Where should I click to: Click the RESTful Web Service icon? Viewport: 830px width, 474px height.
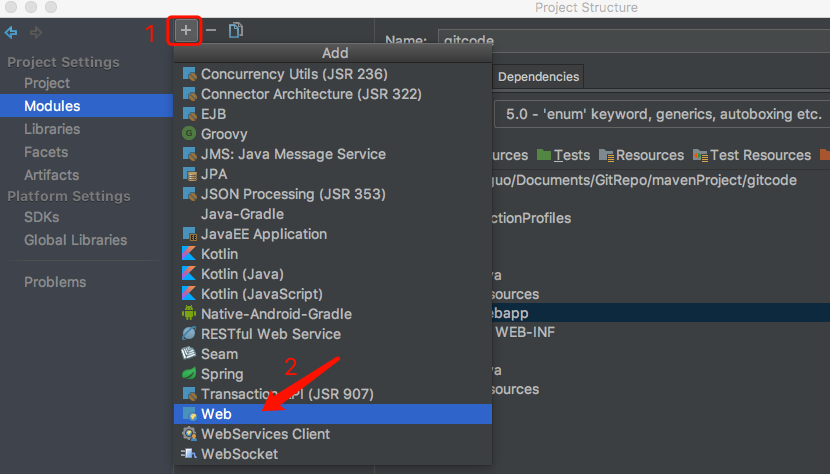click(x=189, y=334)
